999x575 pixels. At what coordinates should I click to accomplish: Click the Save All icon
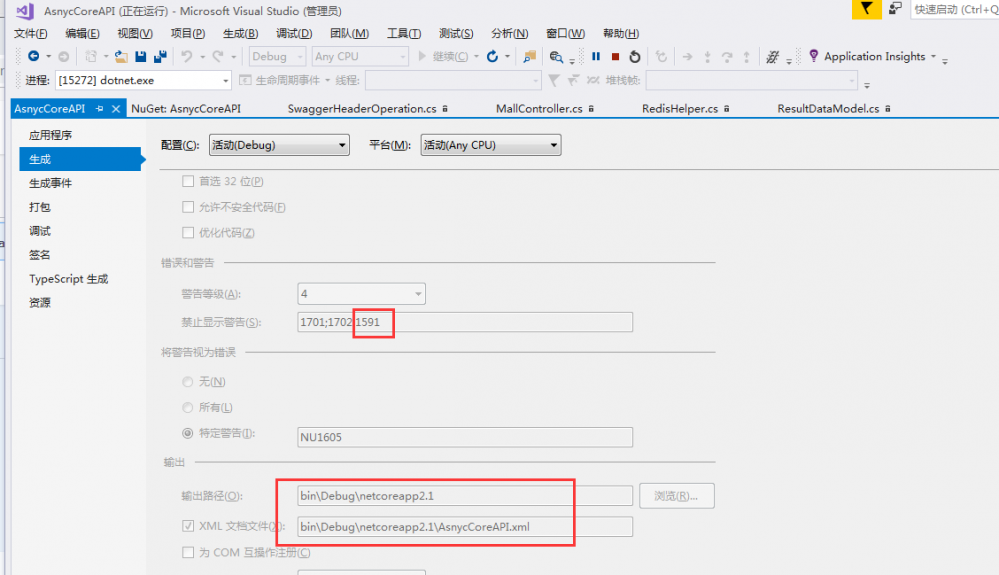click(x=160, y=57)
